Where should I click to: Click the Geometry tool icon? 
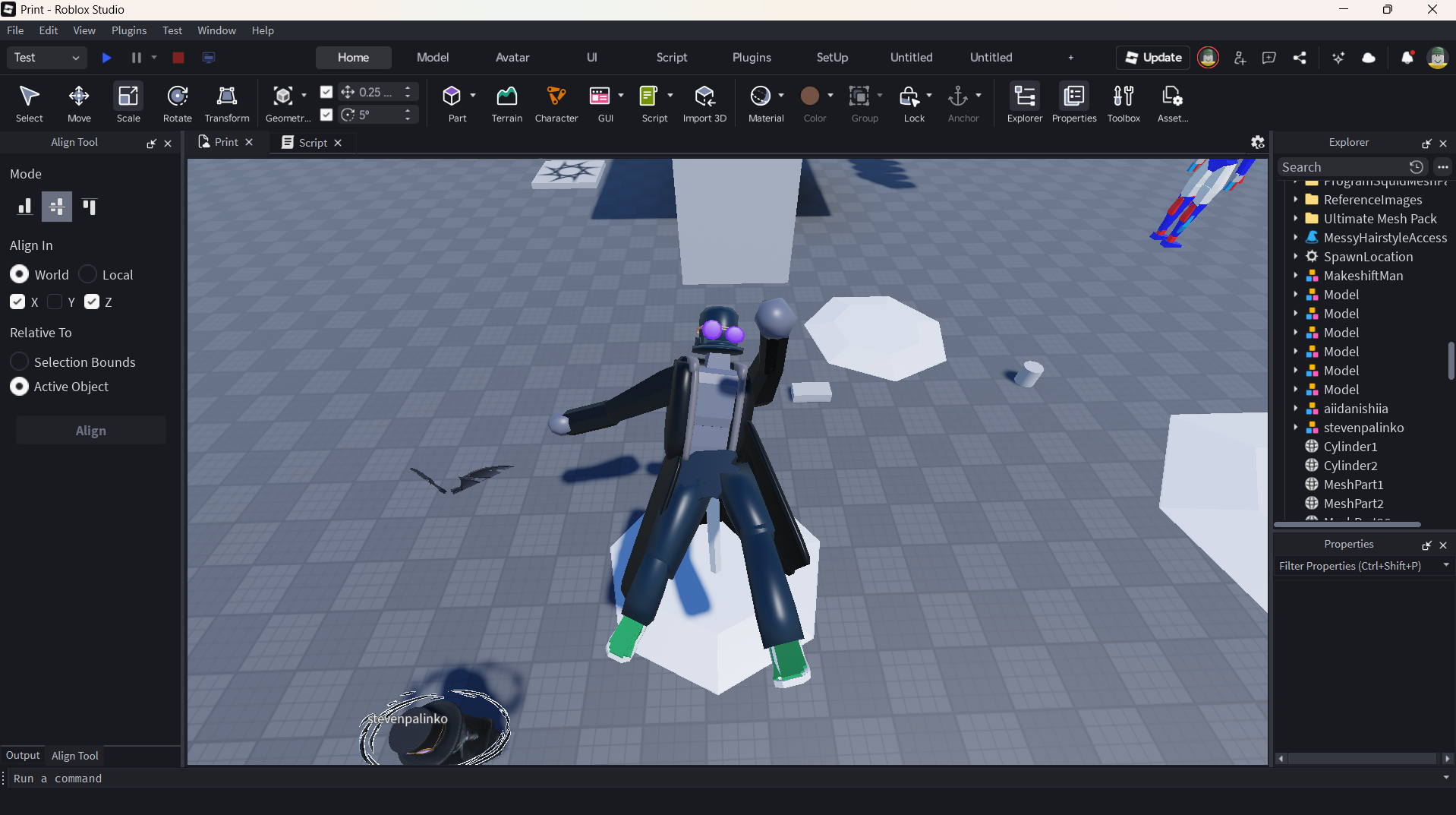(283, 96)
